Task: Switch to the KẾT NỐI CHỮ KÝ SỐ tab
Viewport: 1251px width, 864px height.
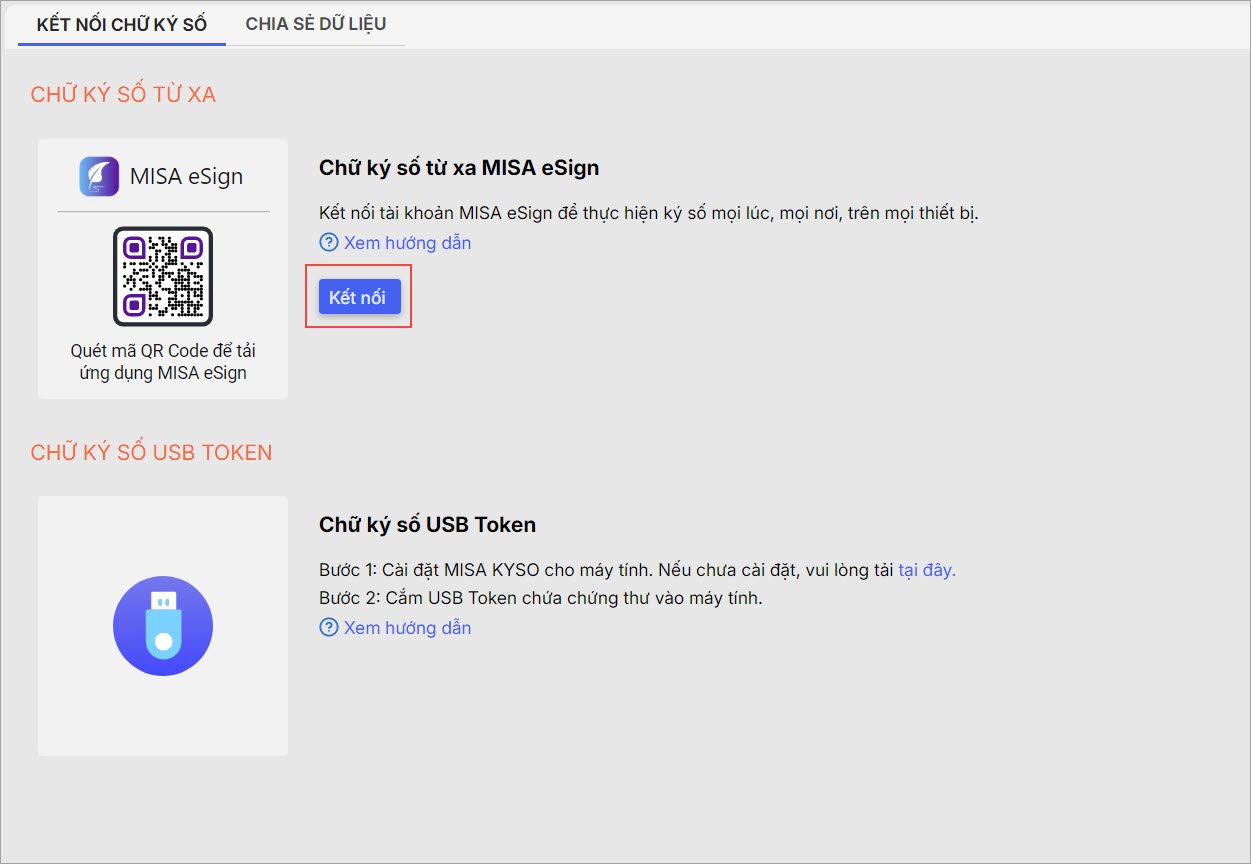Action: point(122,24)
